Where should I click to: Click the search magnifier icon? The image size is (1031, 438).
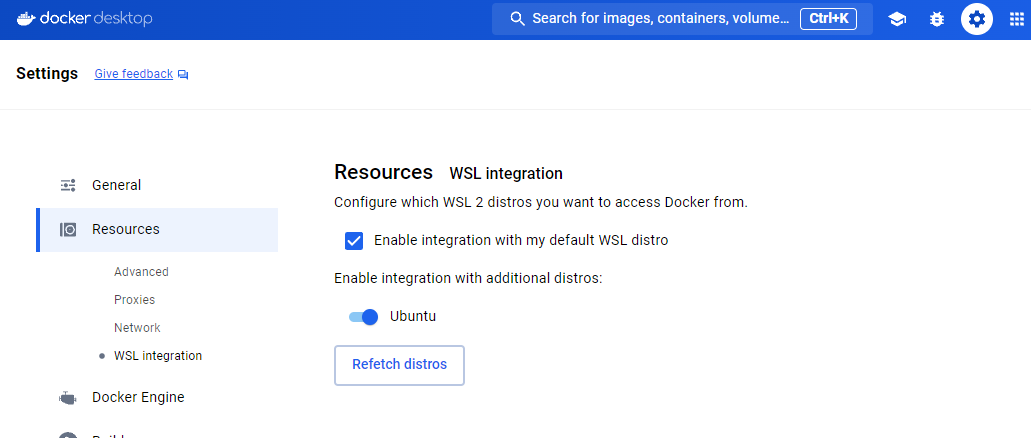click(517, 18)
